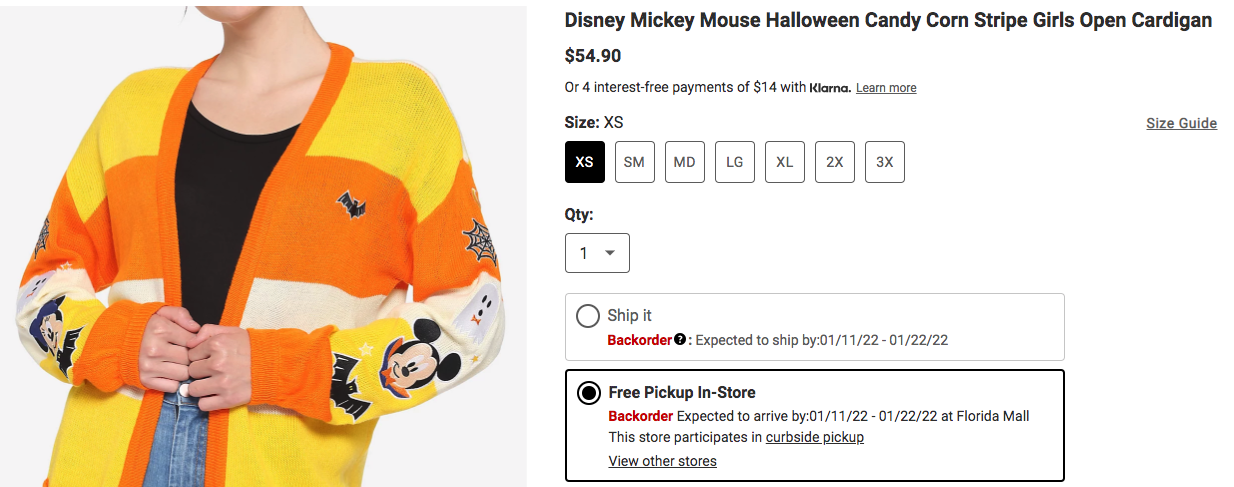Pick the MD size option
Viewport: 1234px width, 487px height.
point(685,162)
